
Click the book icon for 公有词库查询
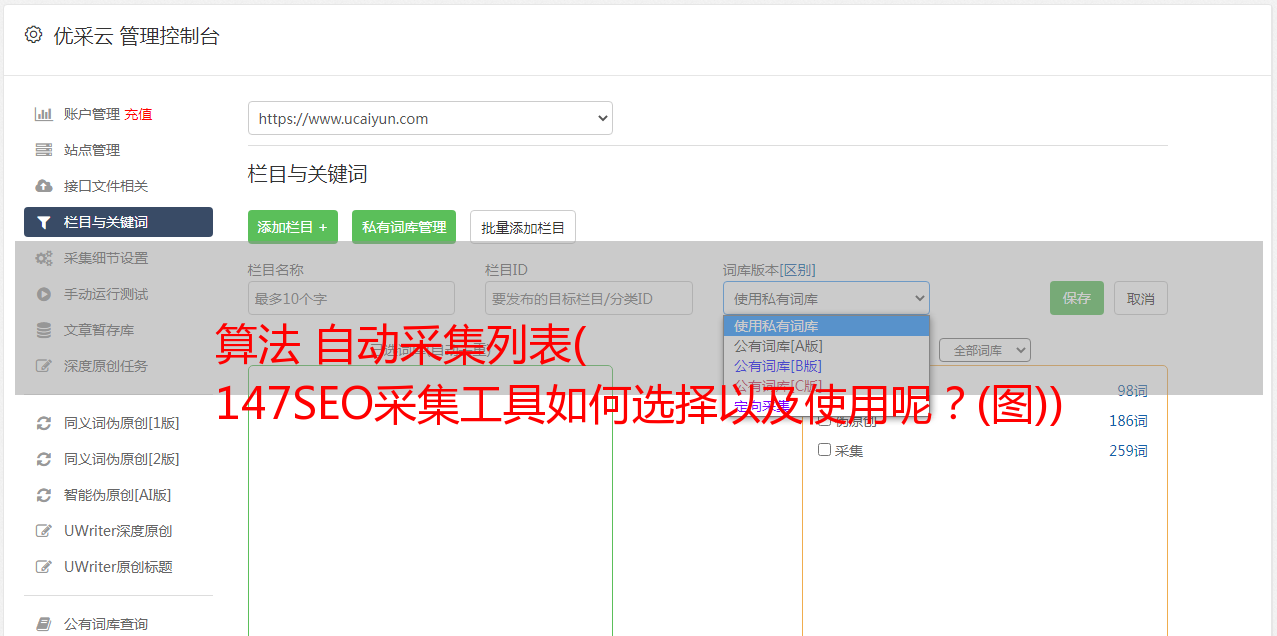[x=43, y=624]
